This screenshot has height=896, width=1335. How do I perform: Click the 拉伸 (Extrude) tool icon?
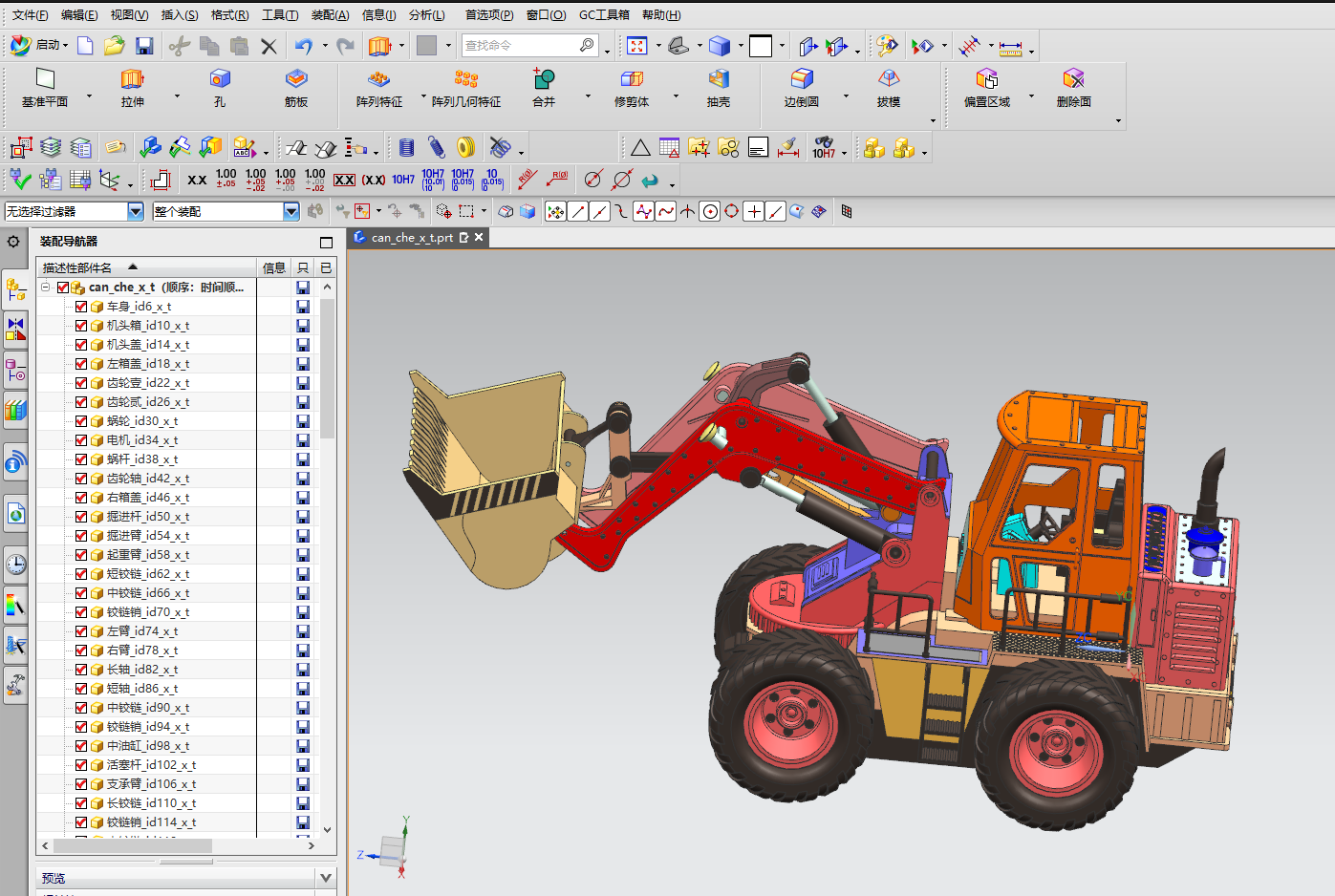click(132, 79)
